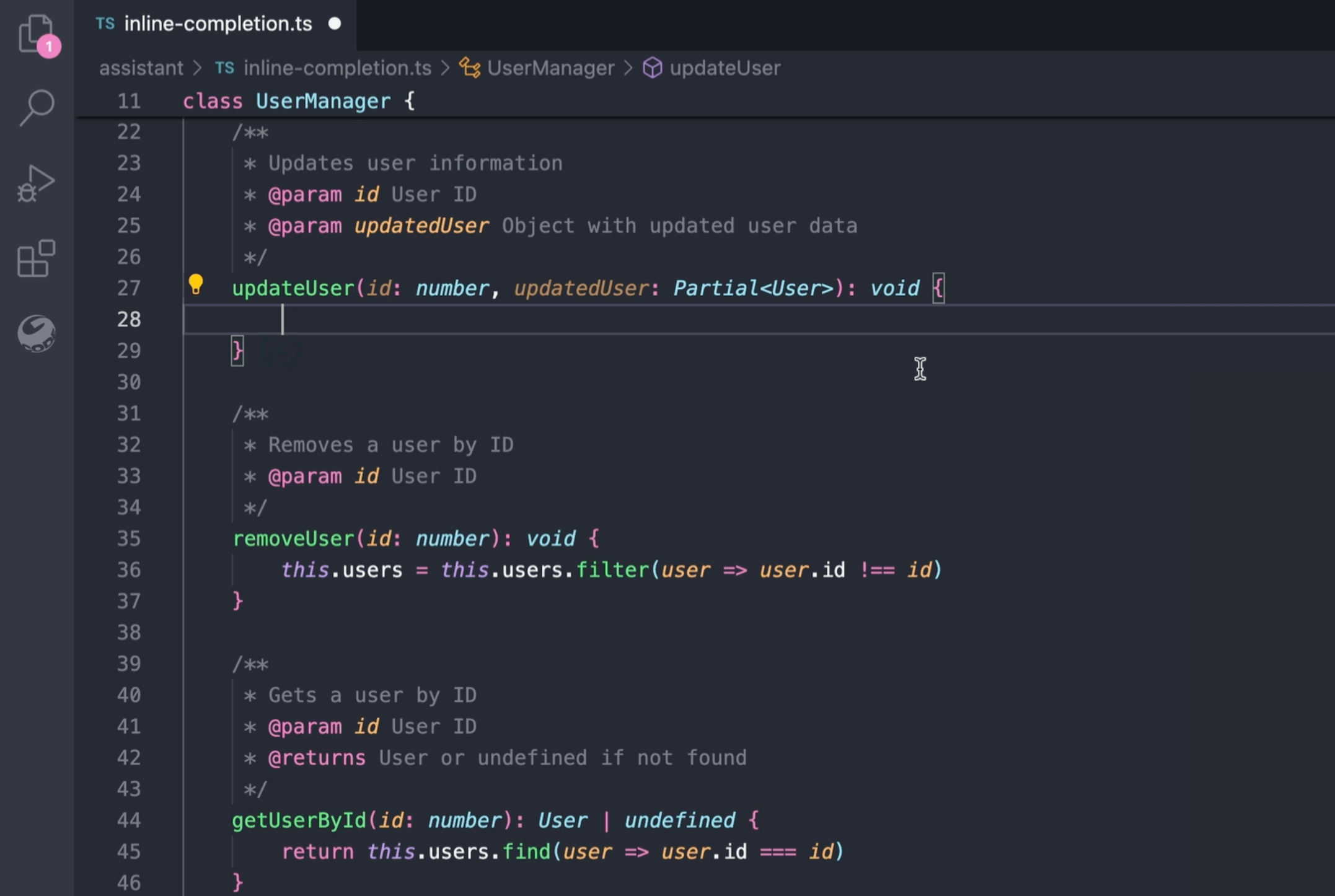Screen dimensions: 1335x896
Task: Click the updateUser method cube icon in breadcrumb
Action: [x=652, y=68]
